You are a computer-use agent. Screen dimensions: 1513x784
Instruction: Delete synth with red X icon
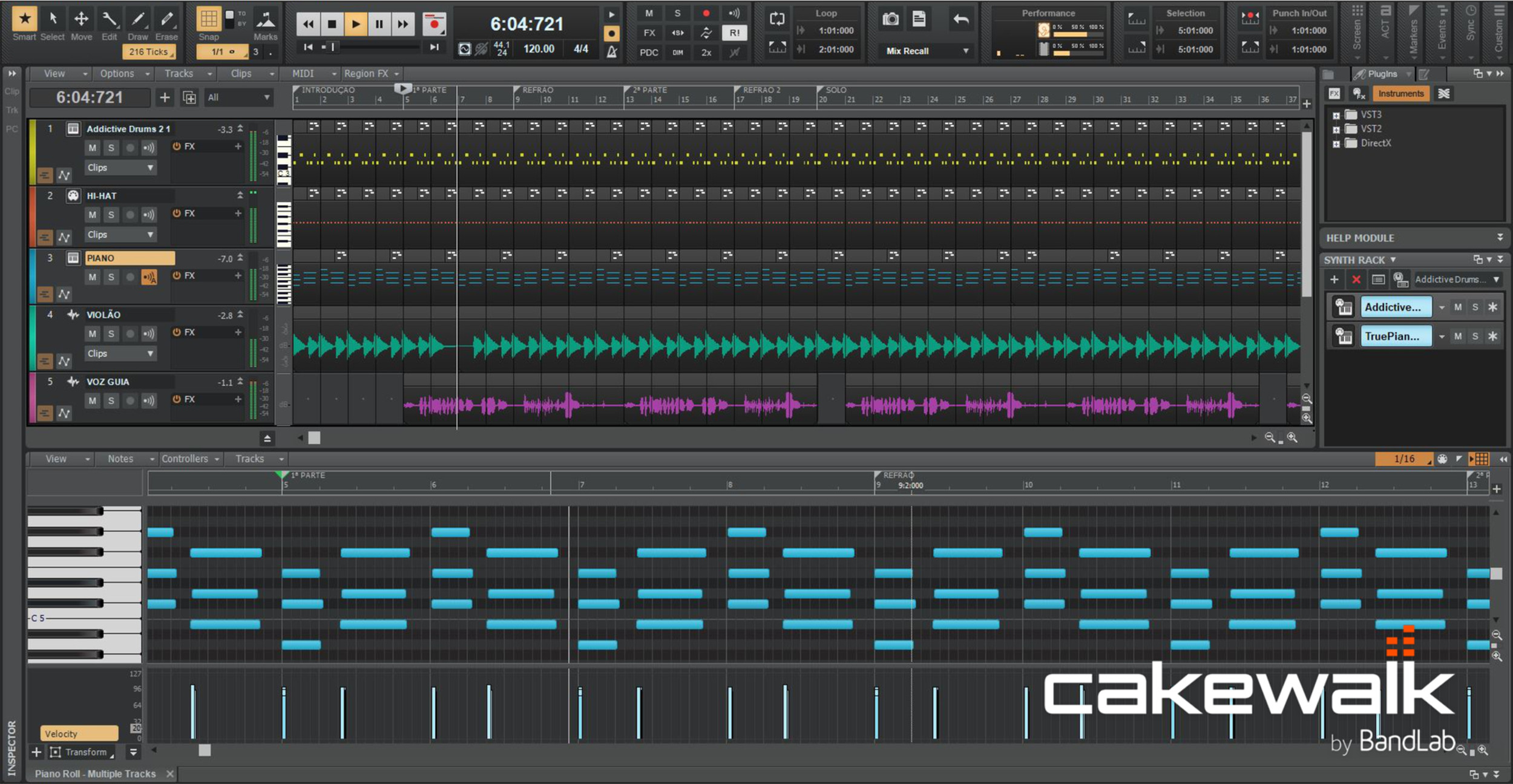(x=1356, y=279)
